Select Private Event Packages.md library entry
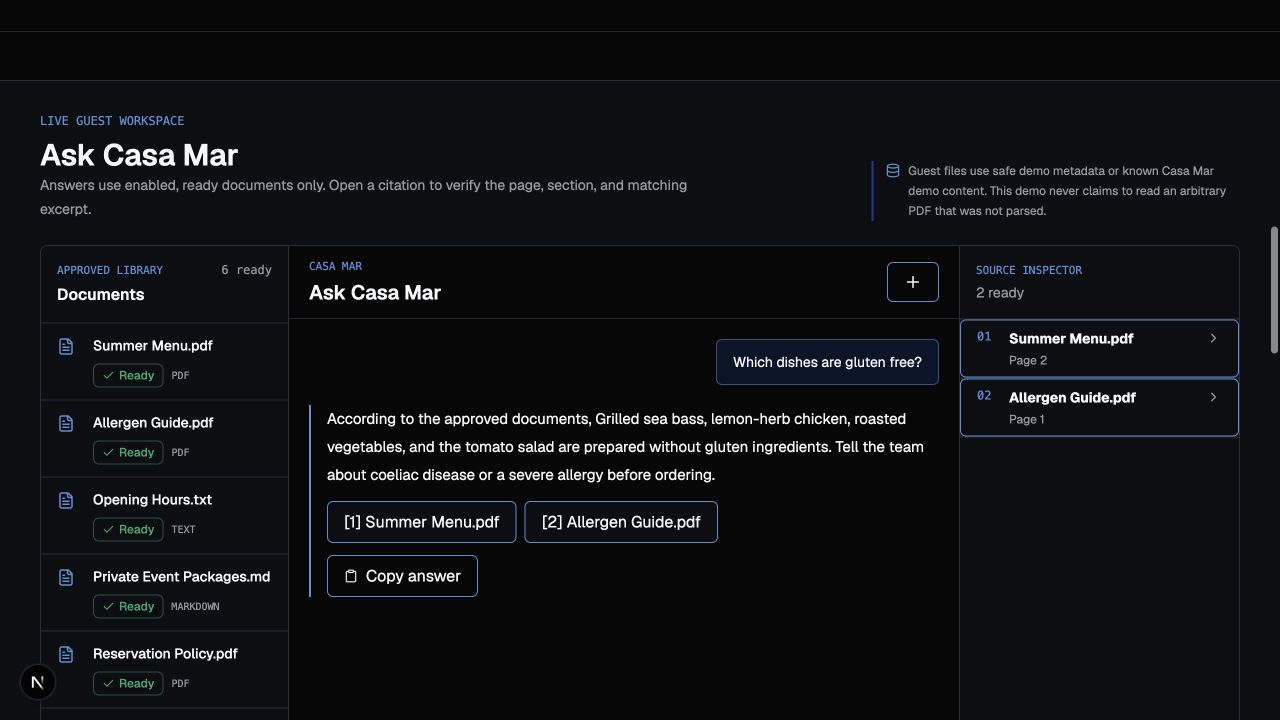1280x720 pixels. (x=164, y=593)
